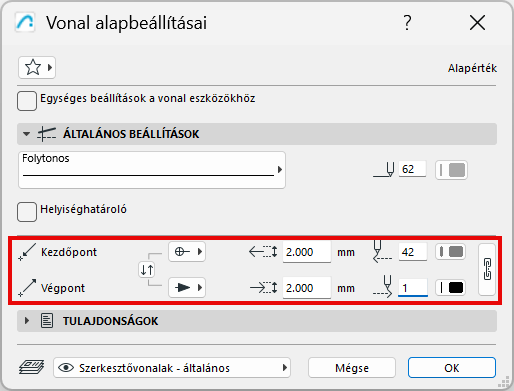This screenshot has height=391, width=514.
Task: Toggle the layer visibility eye icon
Action: 66,368
